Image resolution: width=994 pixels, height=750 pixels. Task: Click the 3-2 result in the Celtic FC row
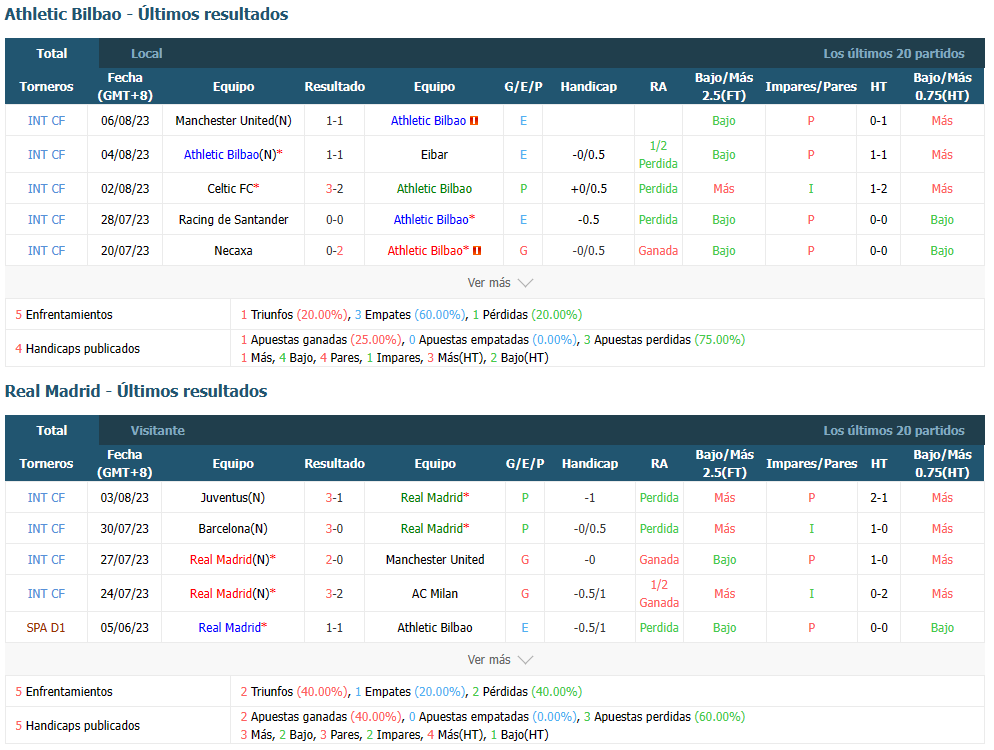tap(335, 188)
